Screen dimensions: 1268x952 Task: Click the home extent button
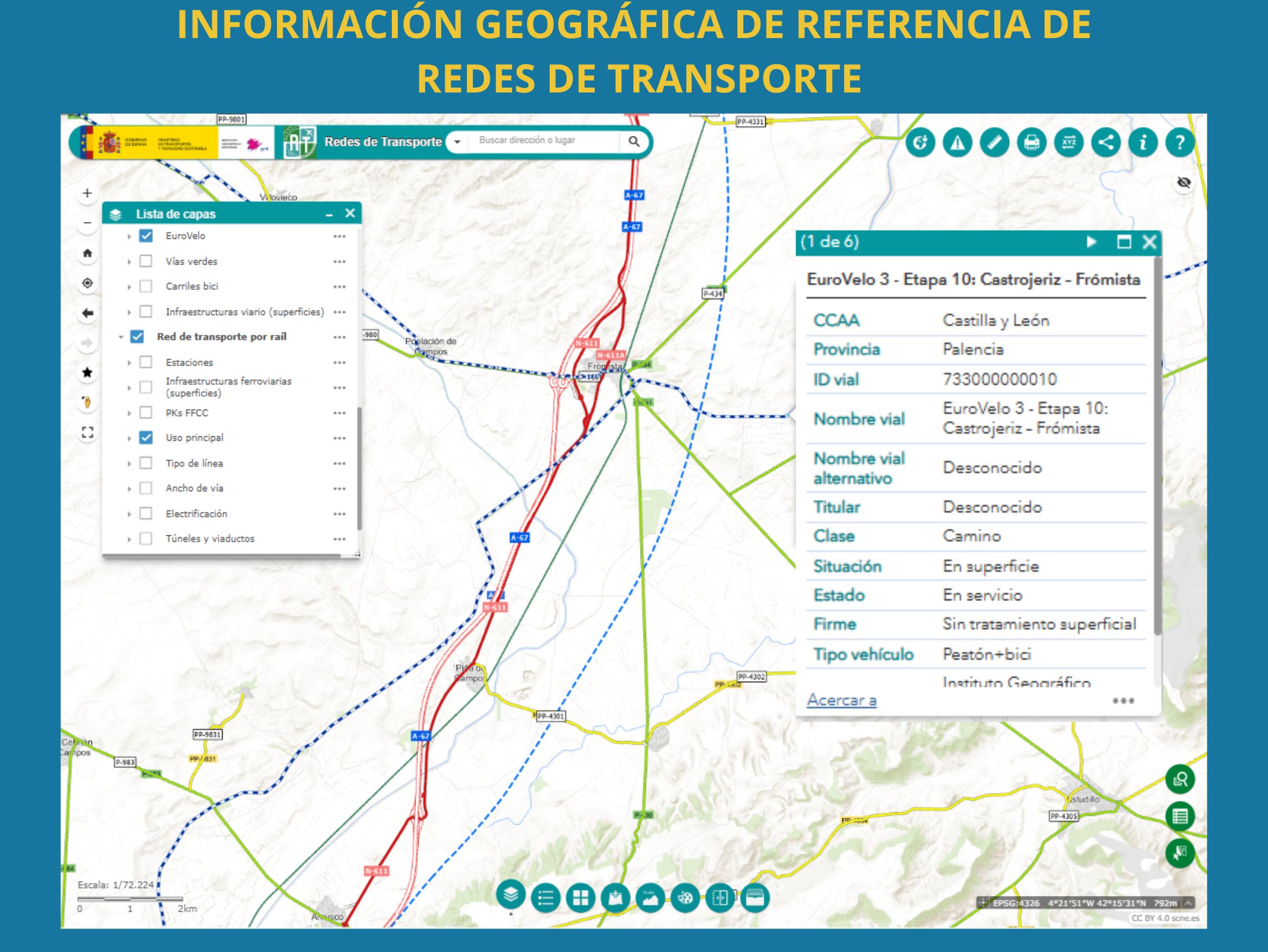pyautogui.click(x=87, y=253)
